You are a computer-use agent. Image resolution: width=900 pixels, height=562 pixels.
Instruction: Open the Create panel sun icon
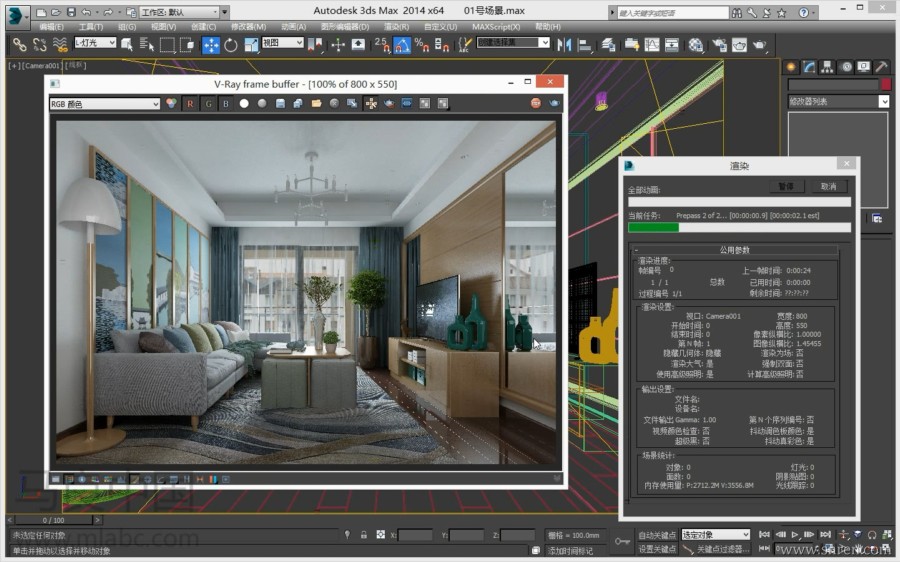(x=791, y=67)
